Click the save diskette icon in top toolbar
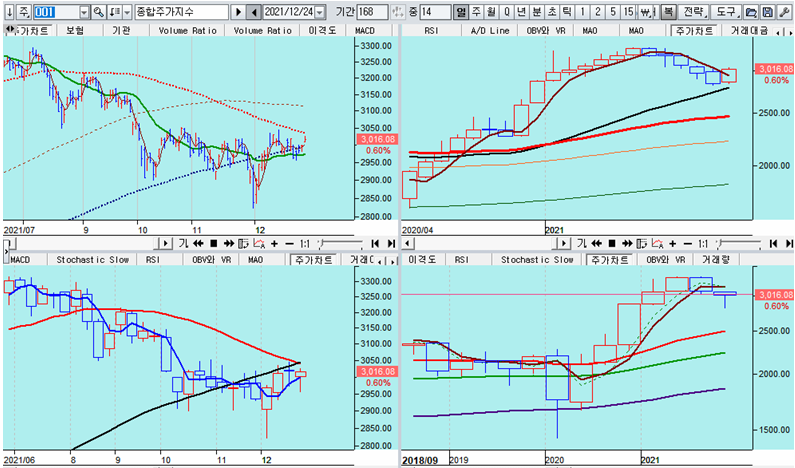Screen dimensions: 795x468 [767, 12]
